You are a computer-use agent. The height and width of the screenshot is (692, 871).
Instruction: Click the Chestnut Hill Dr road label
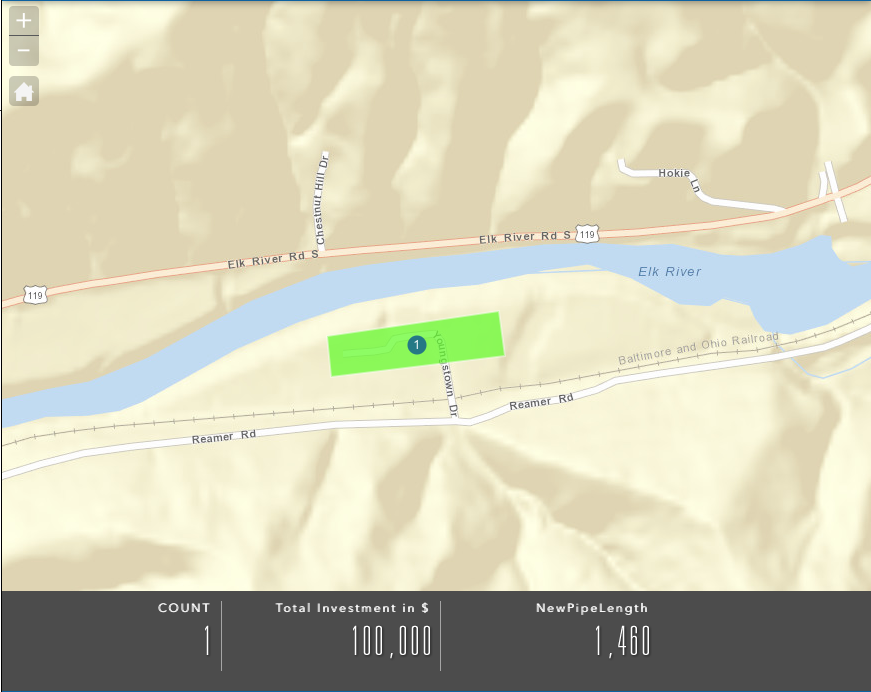[x=322, y=199]
